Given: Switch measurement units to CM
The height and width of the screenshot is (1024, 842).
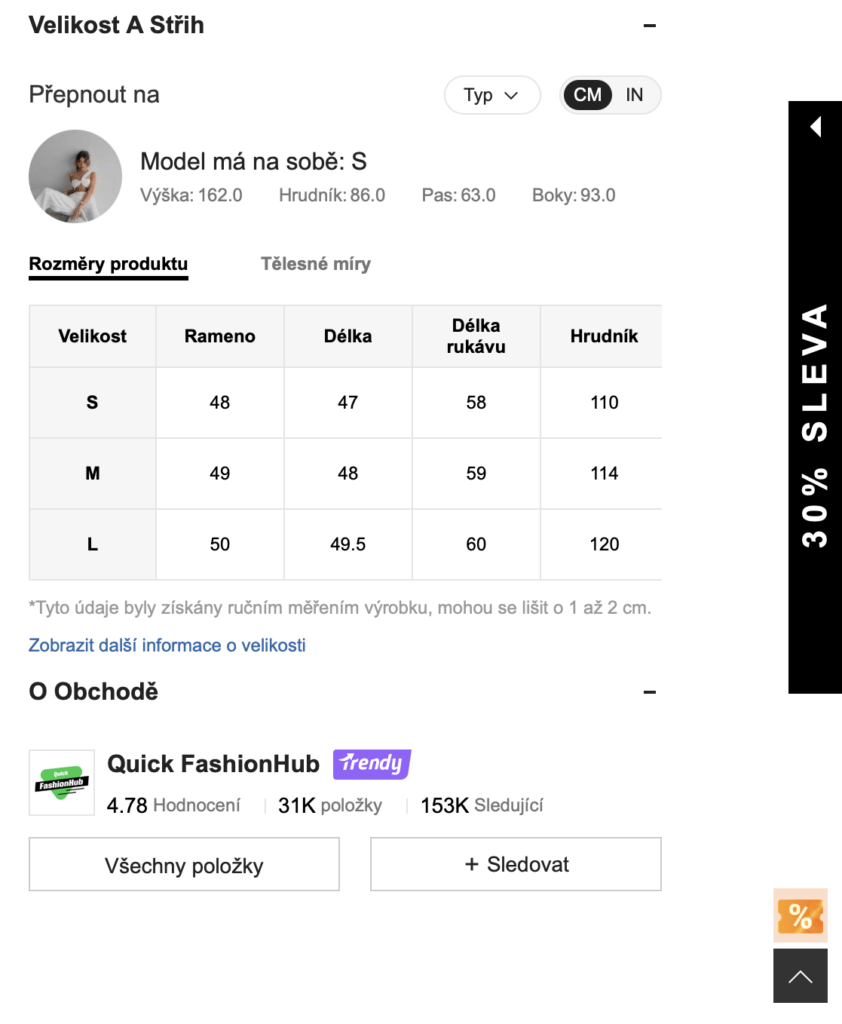Looking at the screenshot, I should pyautogui.click(x=587, y=95).
